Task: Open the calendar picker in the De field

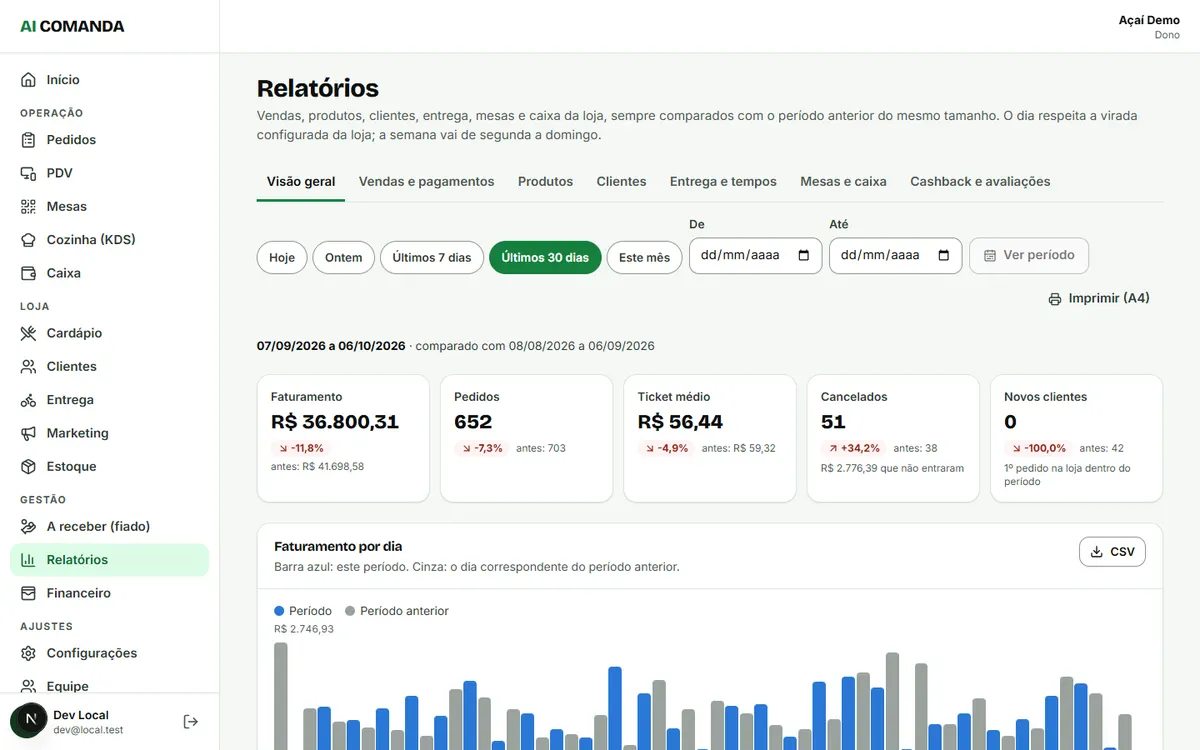Action: (804, 255)
